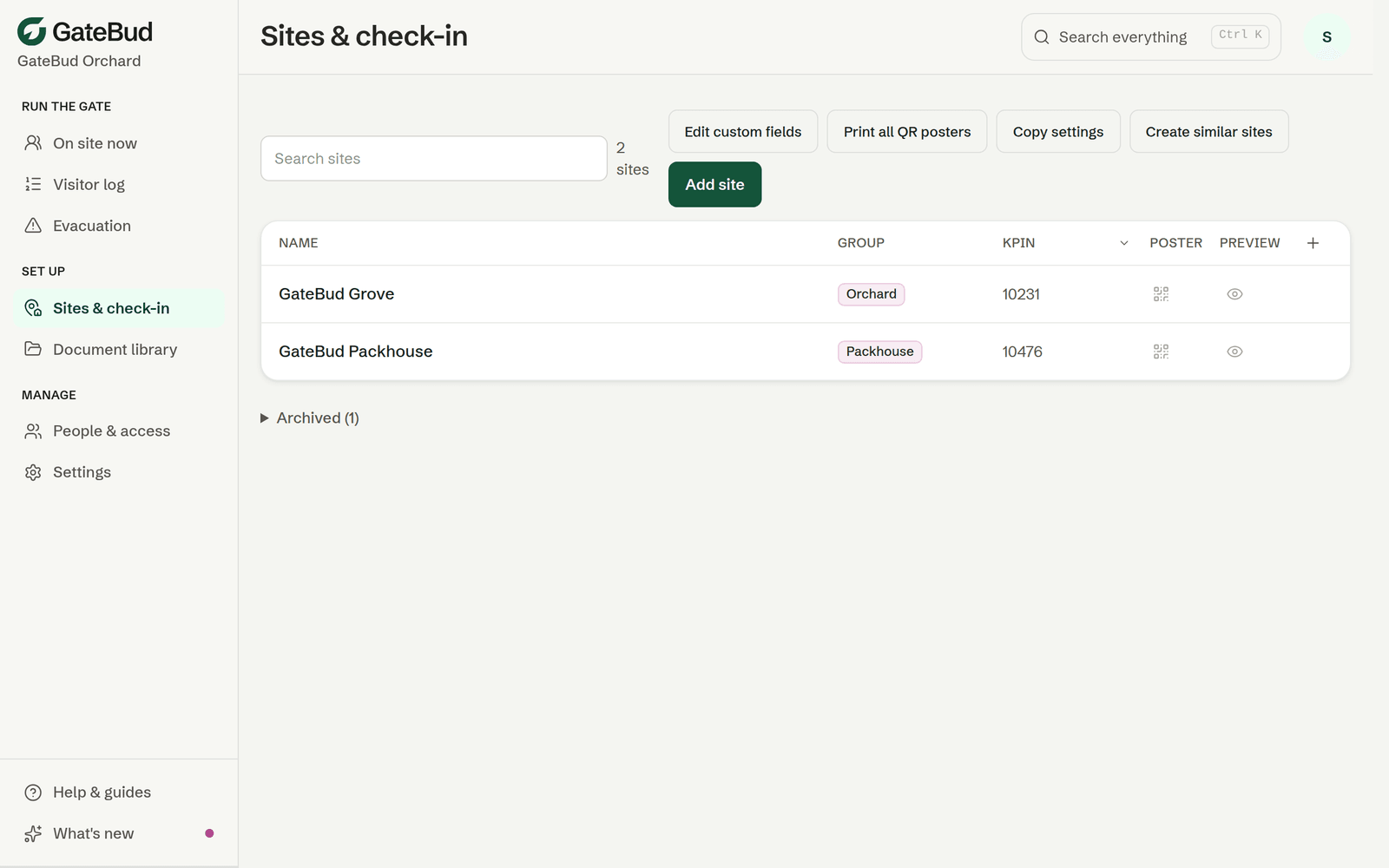1389x868 pixels.
Task: Select Sites & check-in in sidebar
Action: click(120, 308)
